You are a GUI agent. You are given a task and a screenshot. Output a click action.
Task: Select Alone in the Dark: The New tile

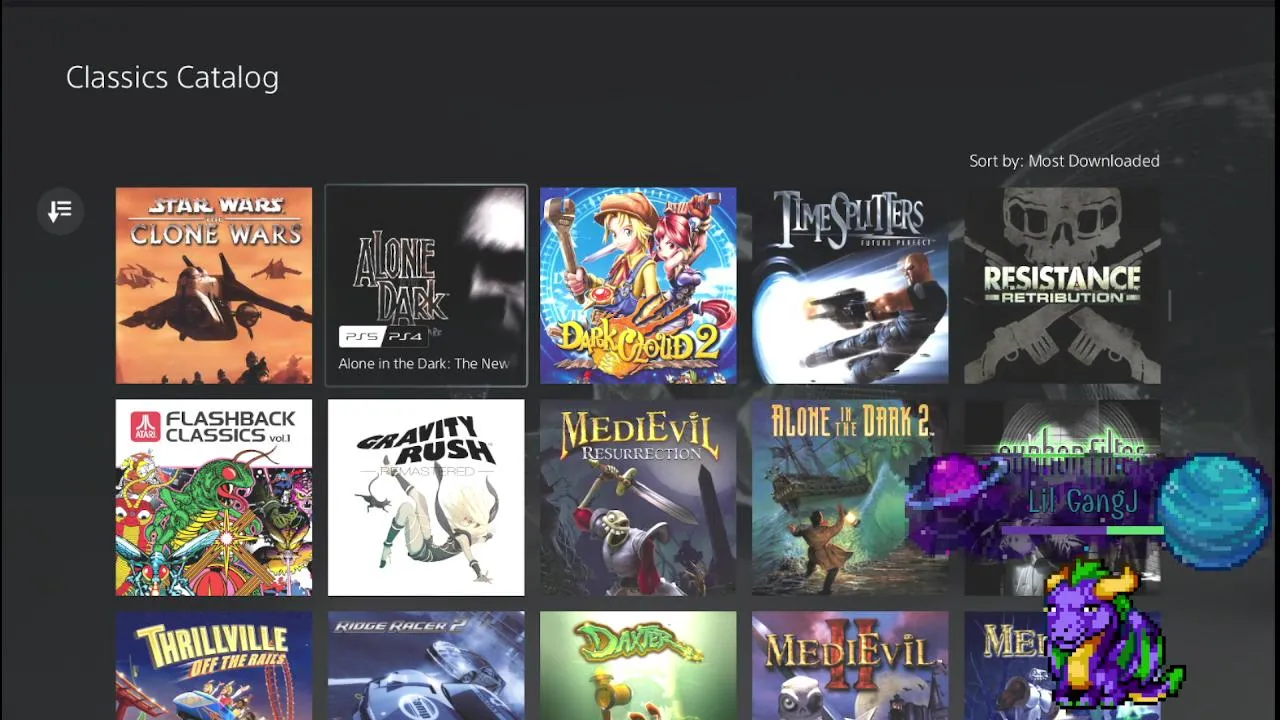[x=426, y=286]
